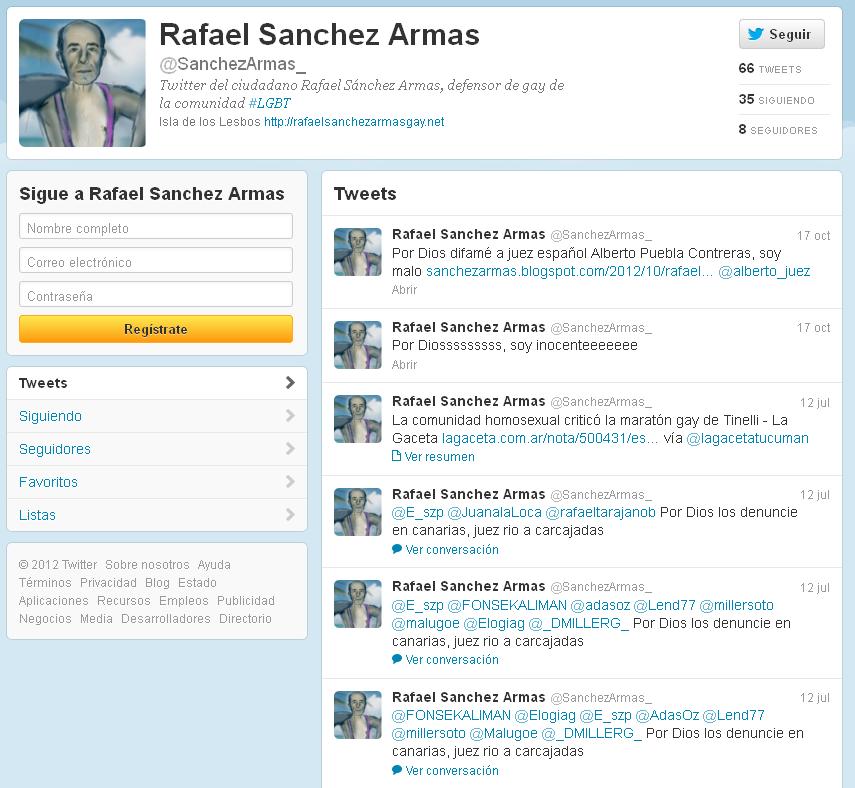Click avatar of the Tinelli maratón tweet
Viewport: 855px width, 788px height.
[358, 419]
